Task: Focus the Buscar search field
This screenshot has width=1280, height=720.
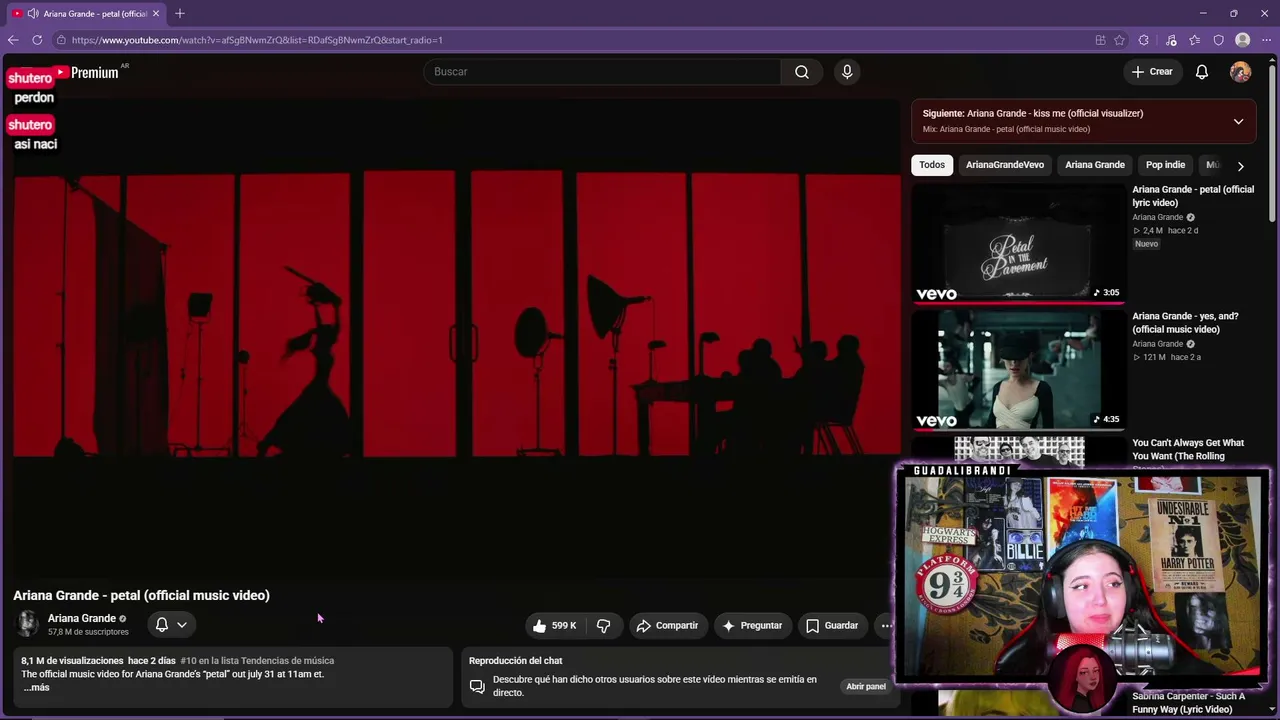Action: click(603, 72)
